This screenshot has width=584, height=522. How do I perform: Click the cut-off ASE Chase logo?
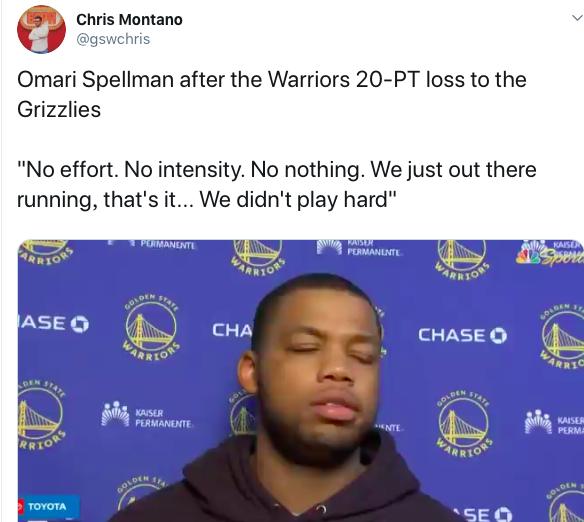[x=53, y=323]
